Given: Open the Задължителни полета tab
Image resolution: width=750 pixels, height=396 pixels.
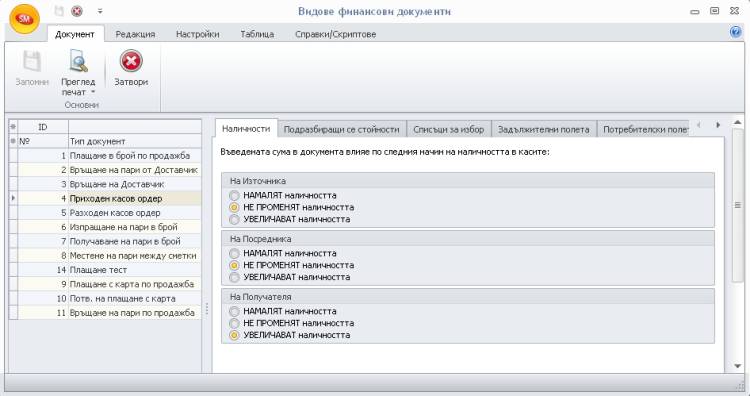Looking at the screenshot, I should tap(544, 129).
